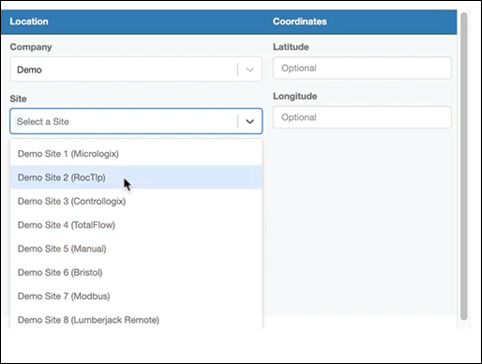Pick Demo Site 3 (Controllogix)

point(136,201)
